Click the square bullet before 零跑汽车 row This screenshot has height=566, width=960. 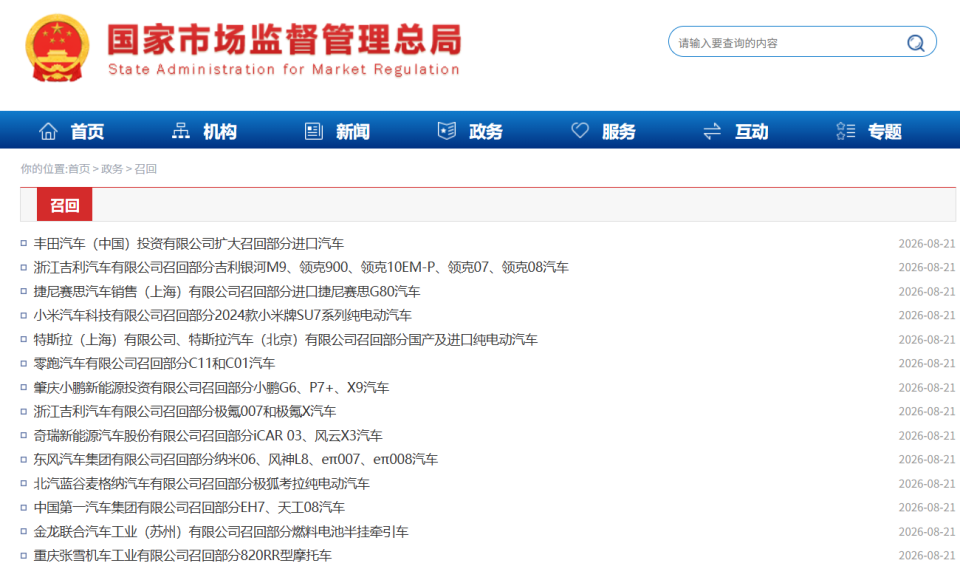[24, 363]
